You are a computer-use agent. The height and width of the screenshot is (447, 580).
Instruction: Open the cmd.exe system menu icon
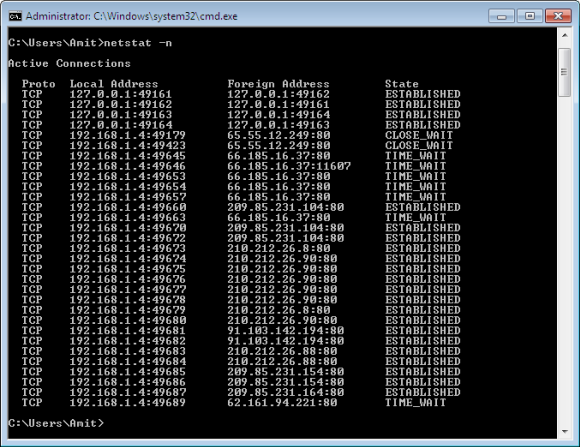pos(15,16)
